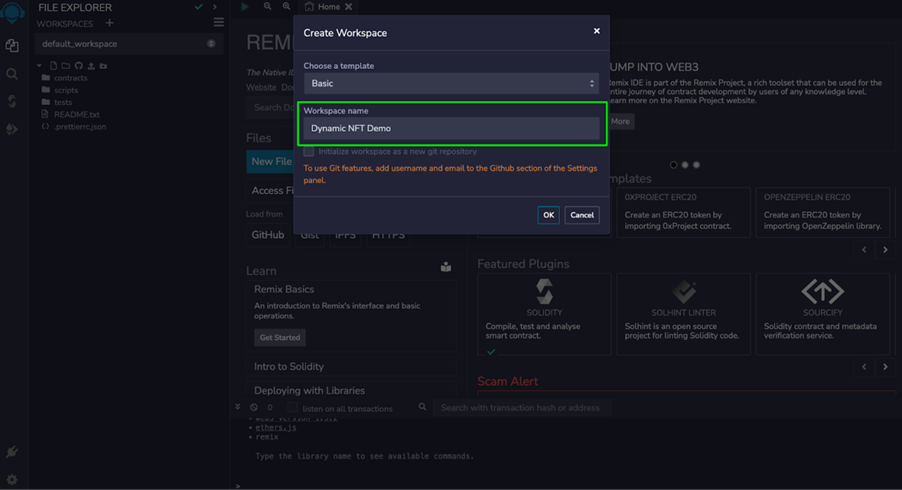Go to previous Featured Plugins arrow
This screenshot has width=902, height=490.
click(x=864, y=366)
